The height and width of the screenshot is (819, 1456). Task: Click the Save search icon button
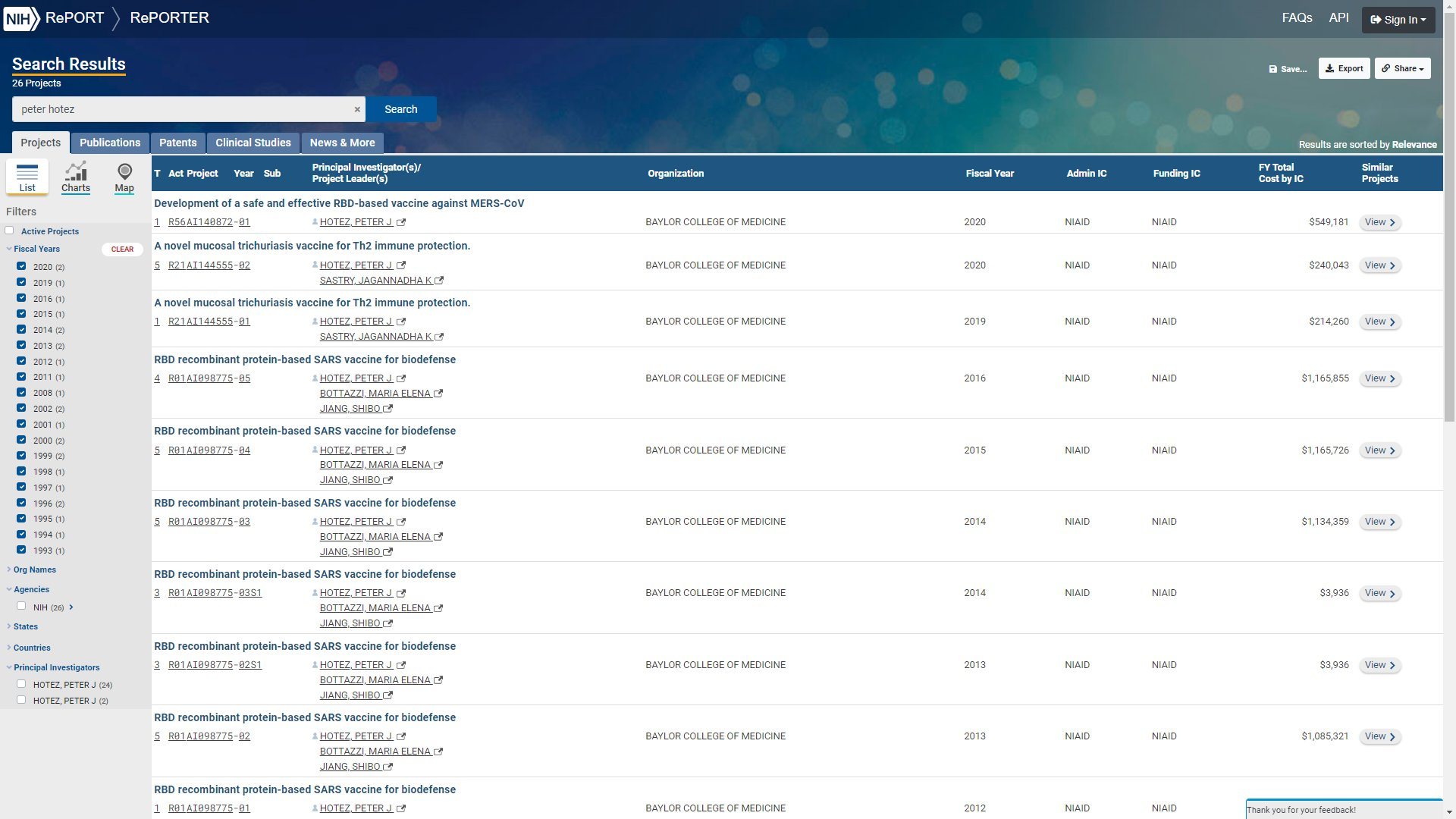pyautogui.click(x=1288, y=69)
